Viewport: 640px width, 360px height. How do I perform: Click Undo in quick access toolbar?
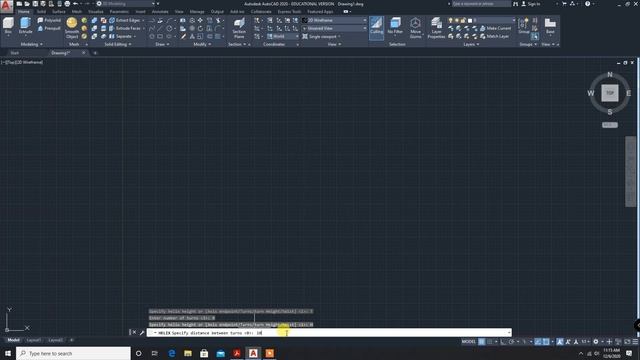(x=76, y=4)
